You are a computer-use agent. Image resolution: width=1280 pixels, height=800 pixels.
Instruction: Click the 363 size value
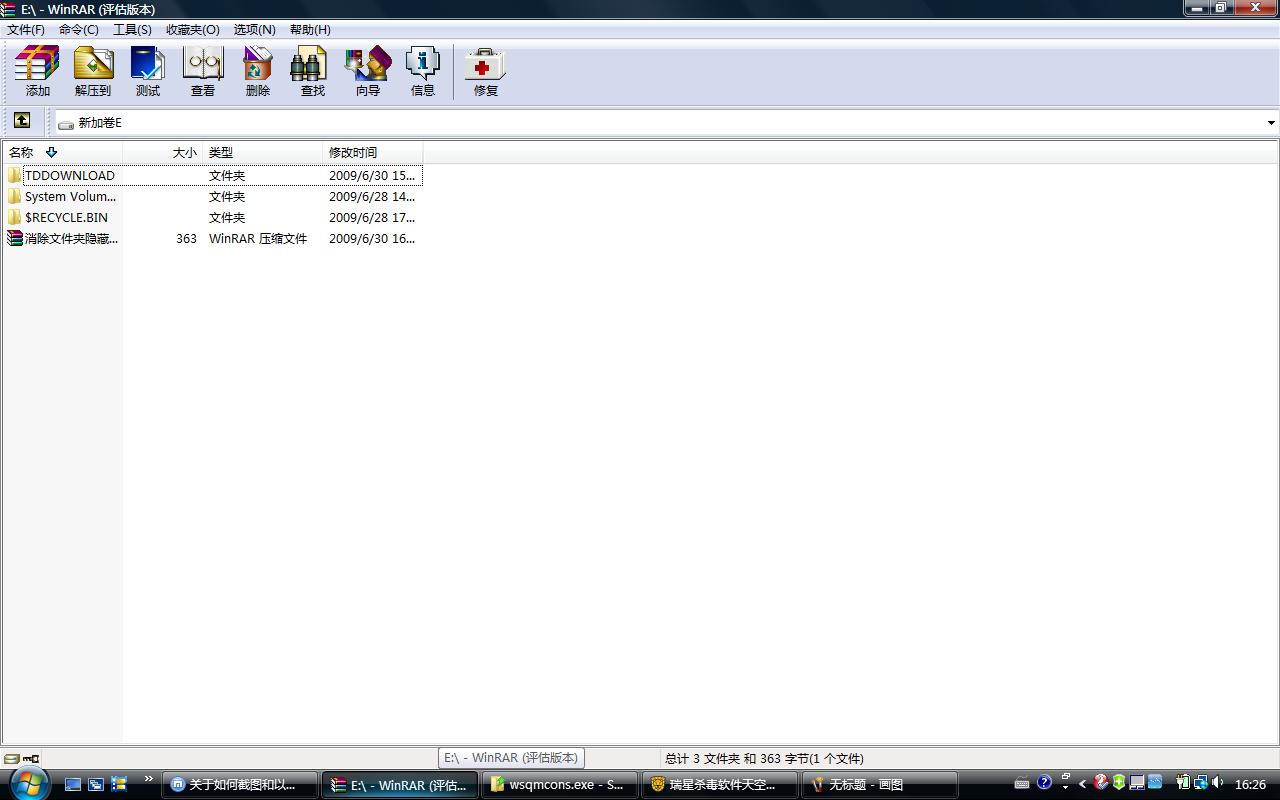(186, 238)
